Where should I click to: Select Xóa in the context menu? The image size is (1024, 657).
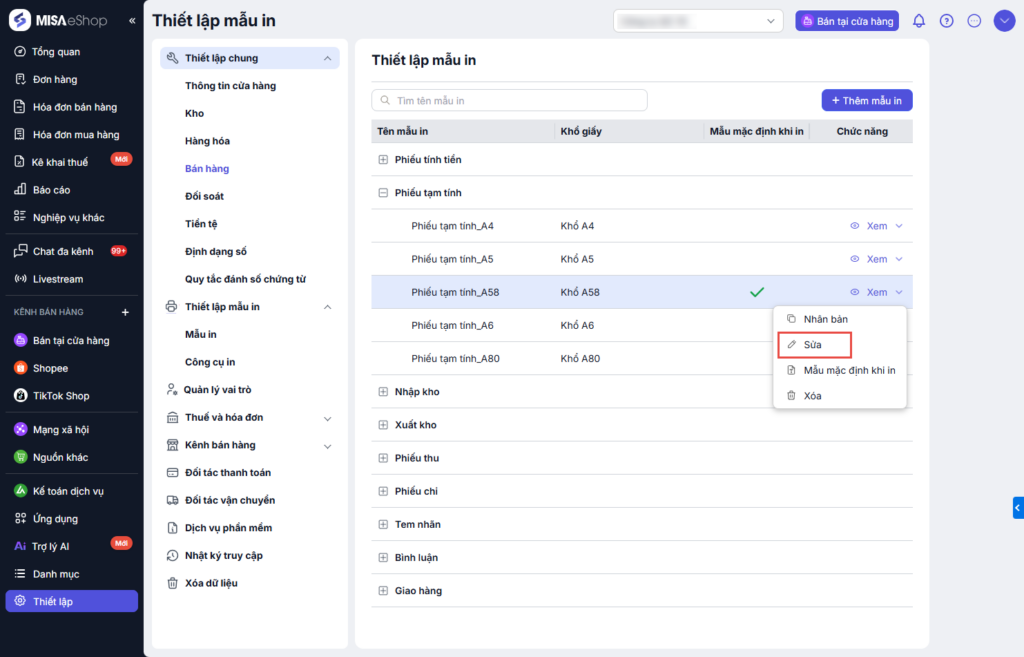[812, 396]
